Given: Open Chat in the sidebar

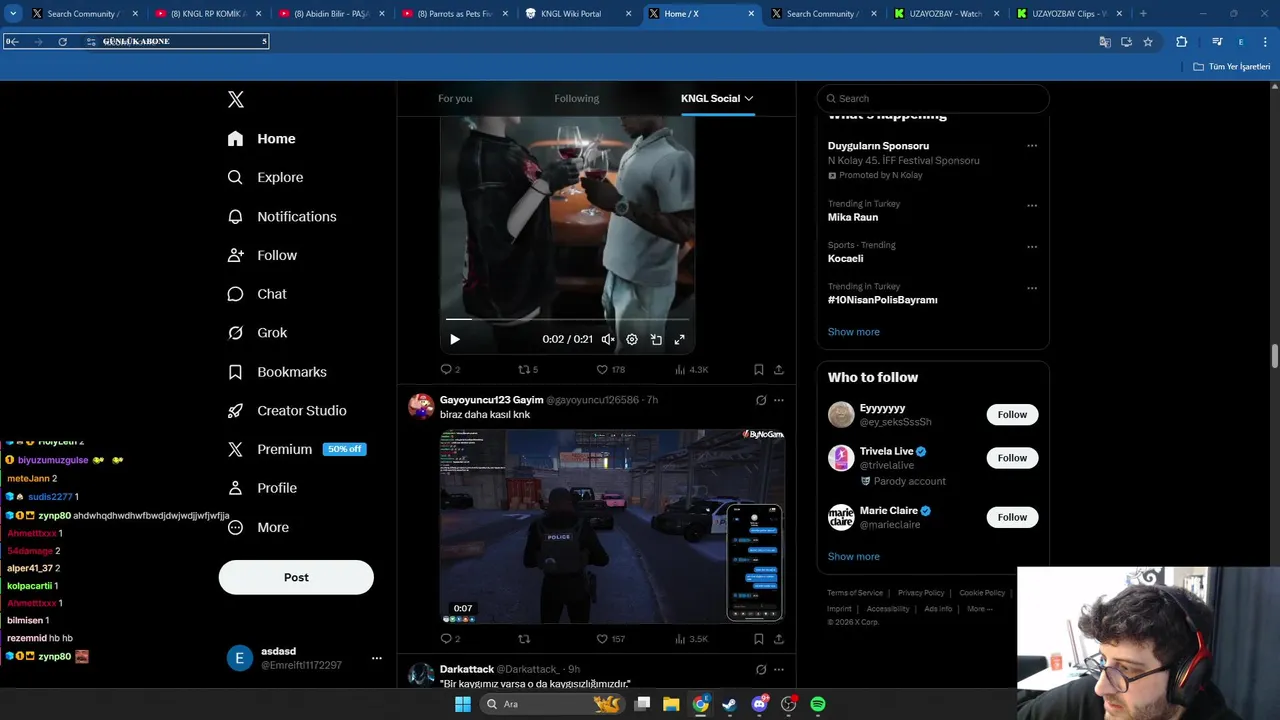Looking at the screenshot, I should [x=257, y=294].
